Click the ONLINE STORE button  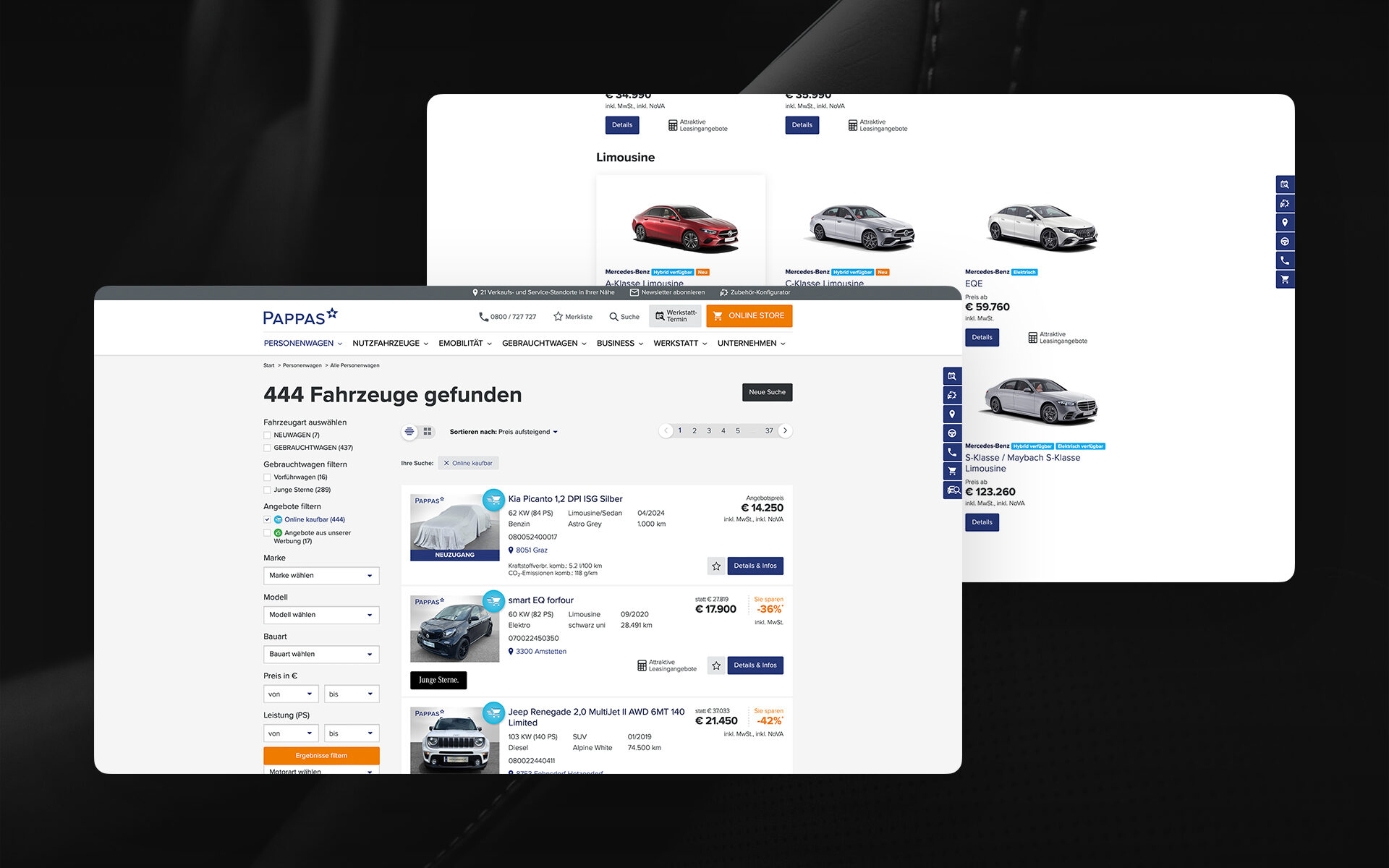(749, 316)
